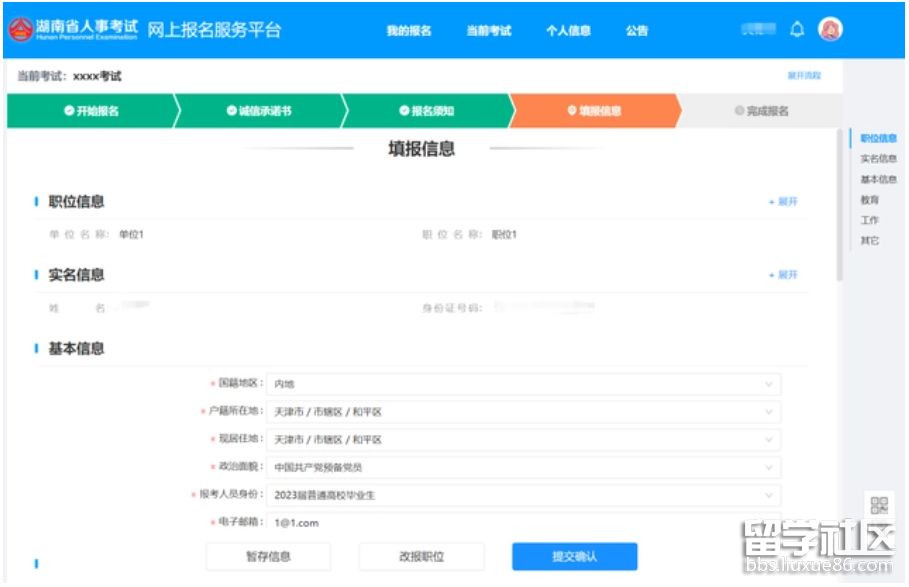The image size is (909, 587).
Task: Click the 展开流程 link
Action: (804, 76)
